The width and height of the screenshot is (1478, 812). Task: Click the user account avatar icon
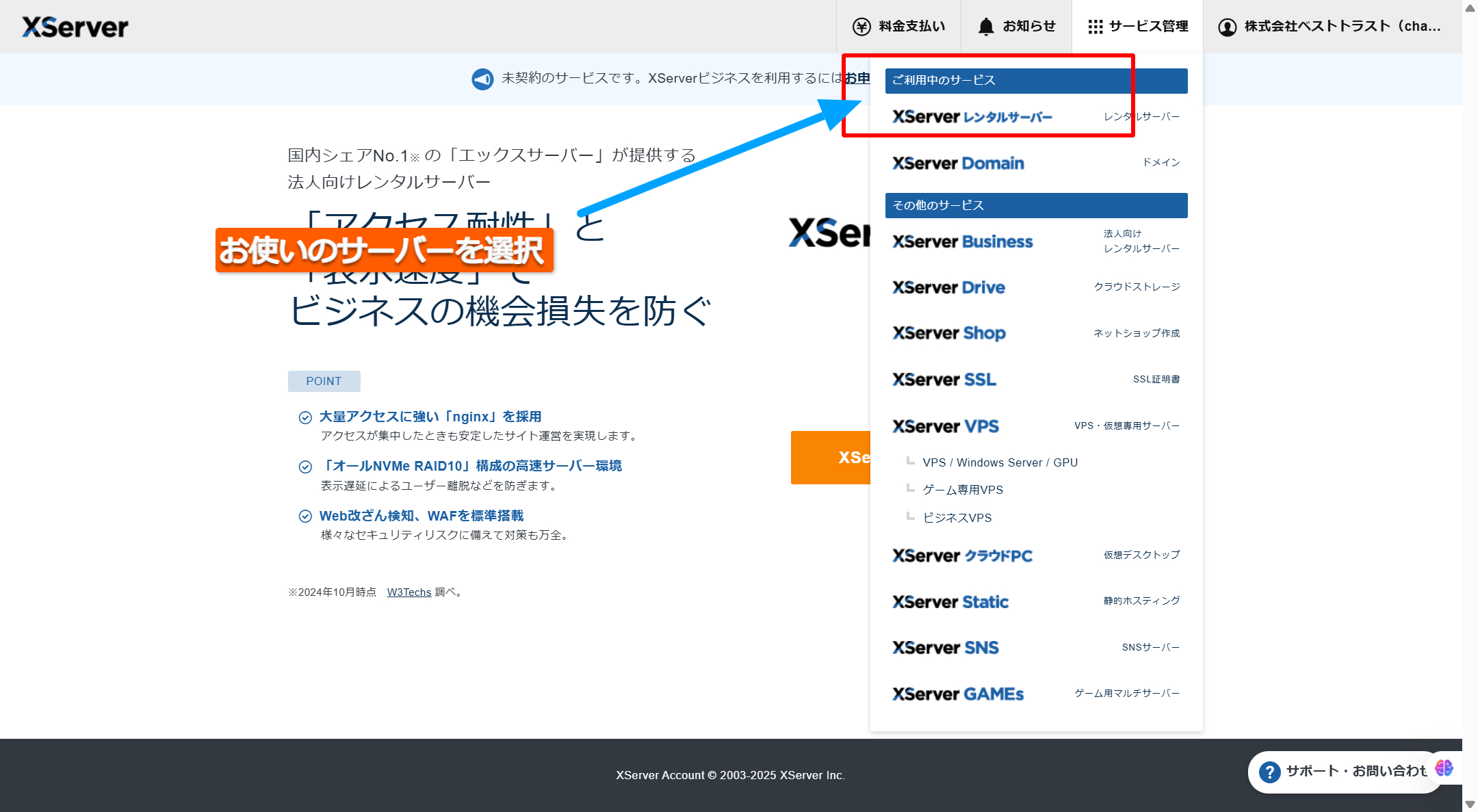(1228, 27)
